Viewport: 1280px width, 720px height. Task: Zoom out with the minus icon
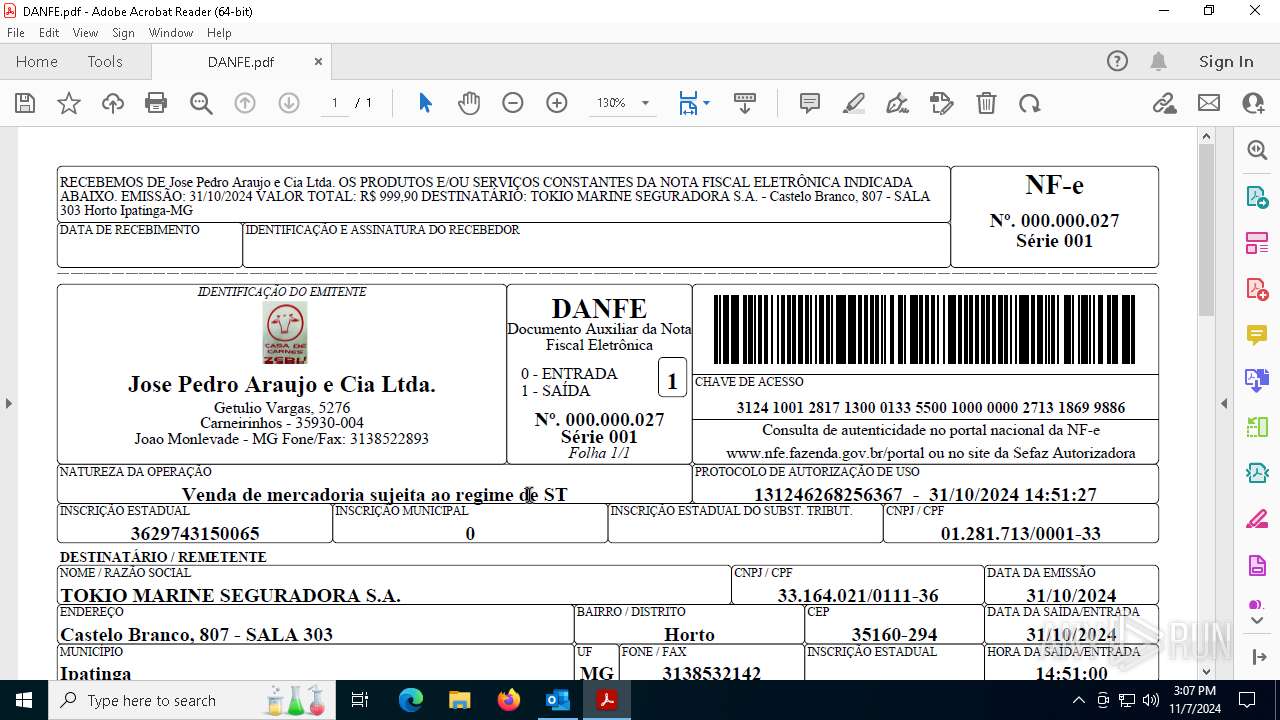513,103
